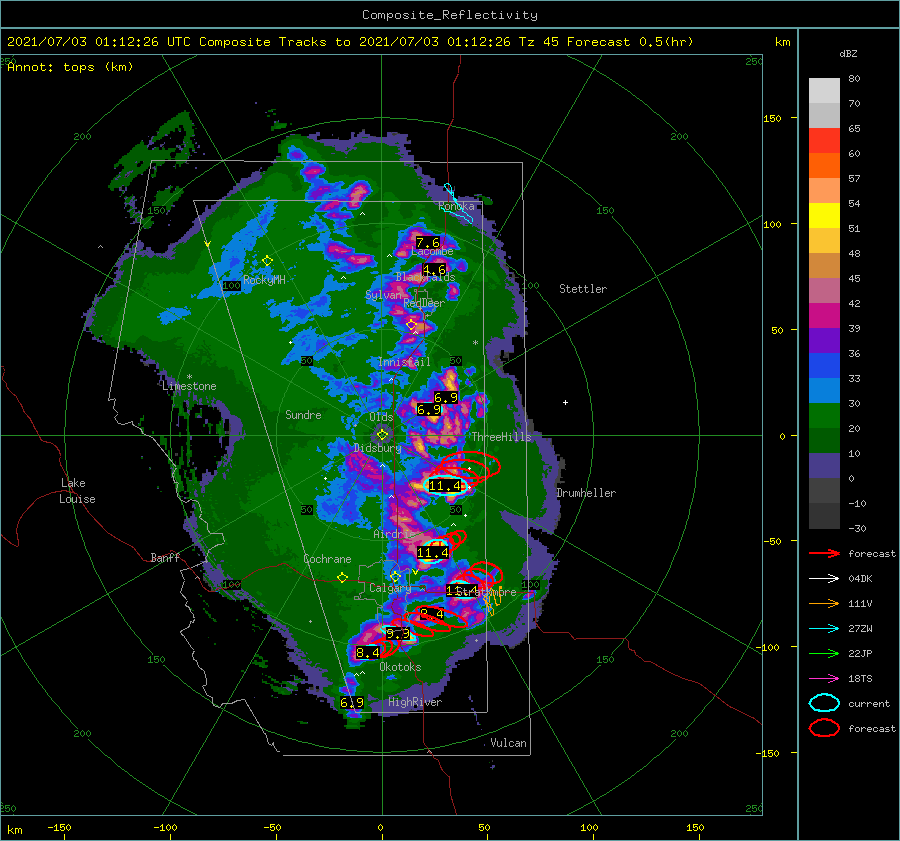Click the Vulcan city label
Viewport: 900px width, 841px height.
tap(508, 743)
